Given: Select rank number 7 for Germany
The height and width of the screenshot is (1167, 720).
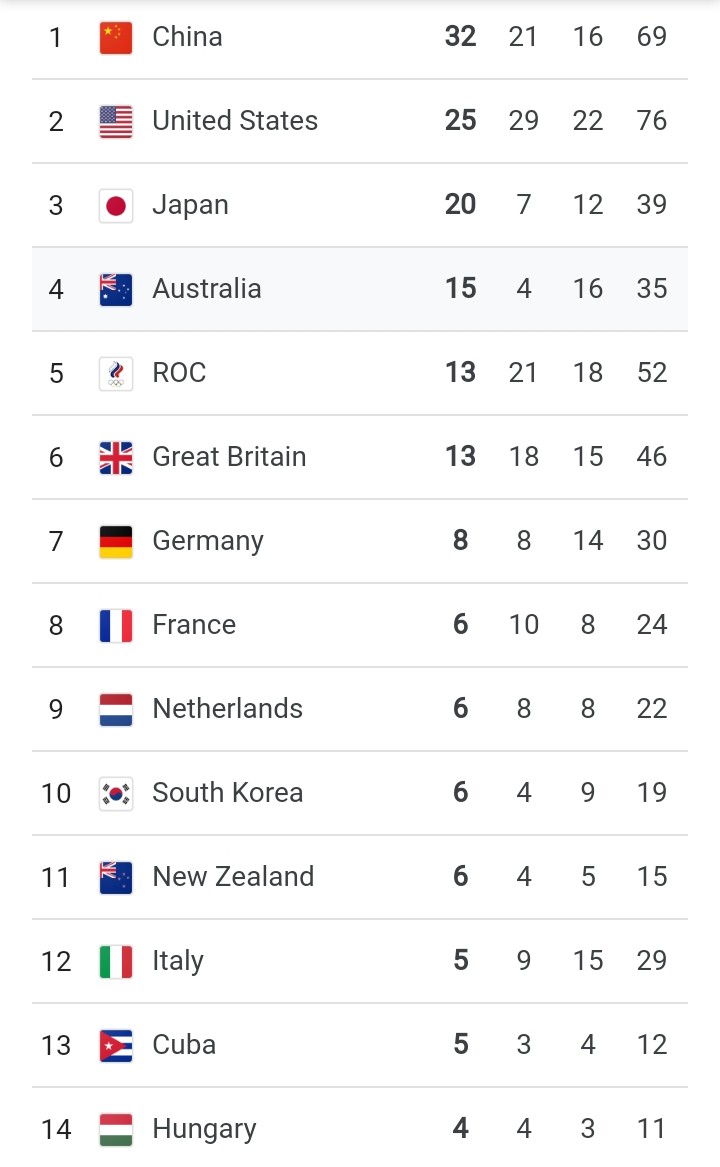Looking at the screenshot, I should [56, 541].
